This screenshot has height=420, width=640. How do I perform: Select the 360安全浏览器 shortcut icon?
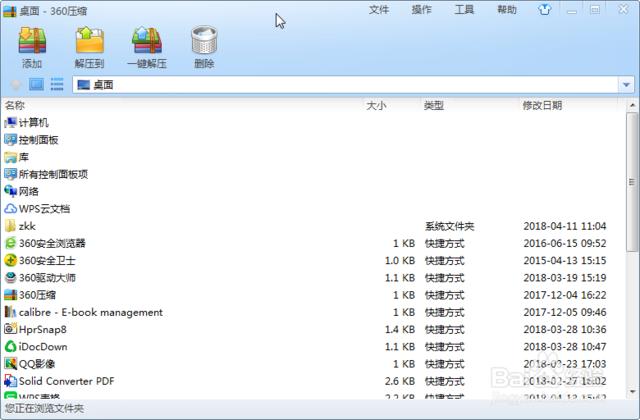(x=10, y=243)
